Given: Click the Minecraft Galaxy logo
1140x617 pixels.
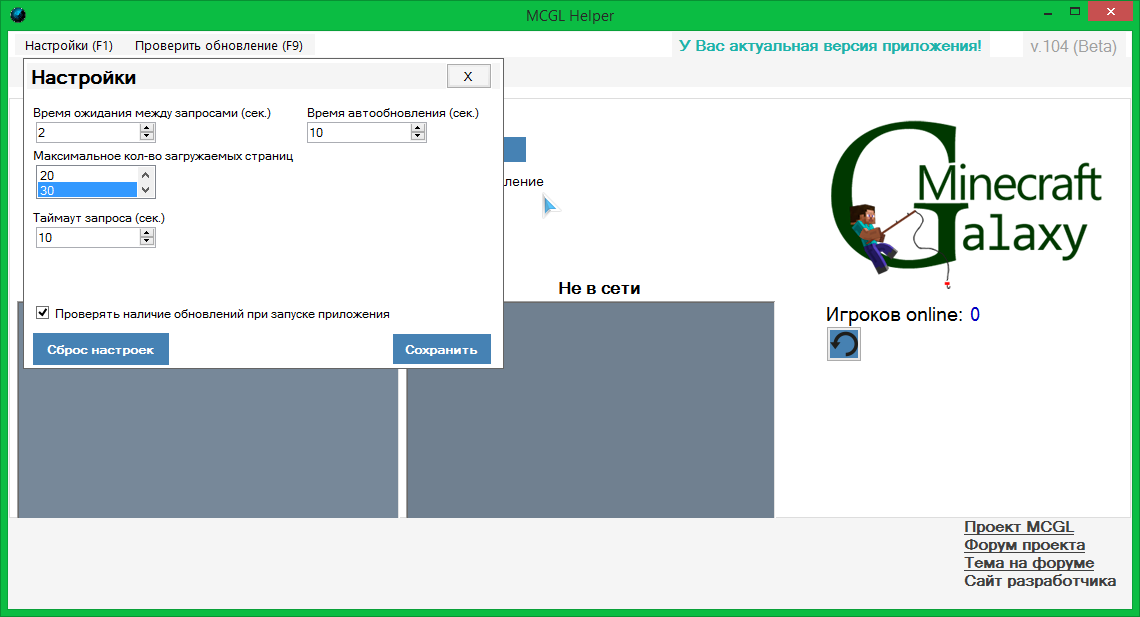Looking at the screenshot, I should pos(966,204).
